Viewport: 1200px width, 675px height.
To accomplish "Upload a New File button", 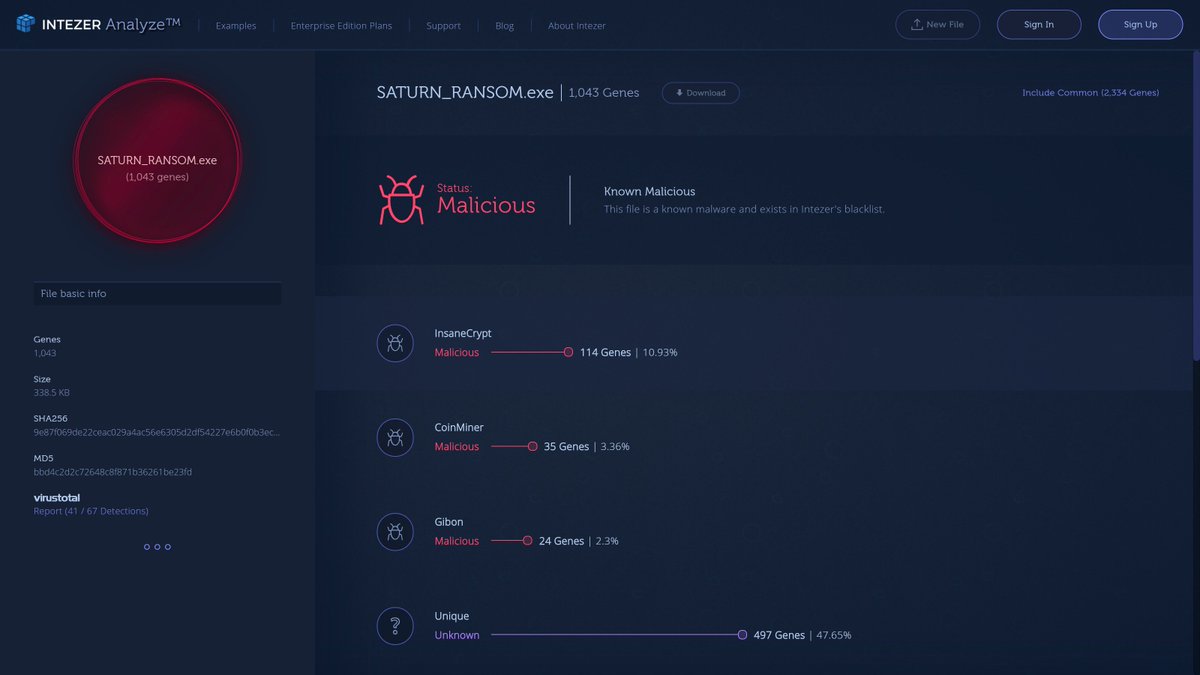I will point(937,24).
